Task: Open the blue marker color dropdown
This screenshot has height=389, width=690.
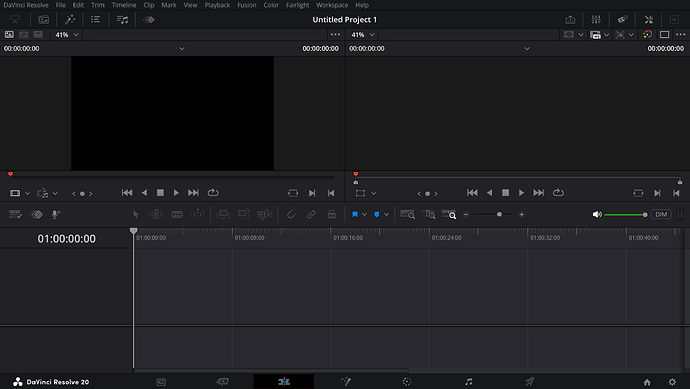Action: 386,214
